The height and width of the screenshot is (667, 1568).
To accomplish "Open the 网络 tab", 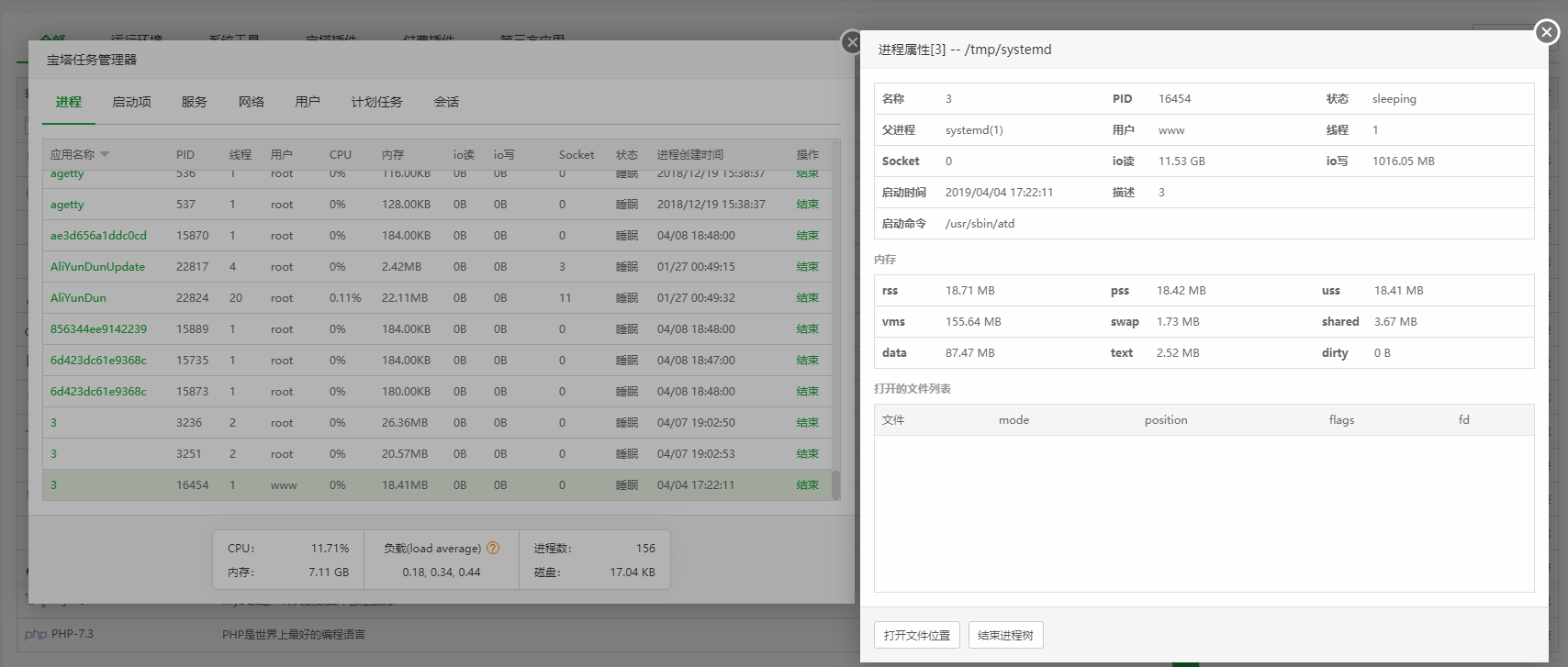I will [x=252, y=102].
